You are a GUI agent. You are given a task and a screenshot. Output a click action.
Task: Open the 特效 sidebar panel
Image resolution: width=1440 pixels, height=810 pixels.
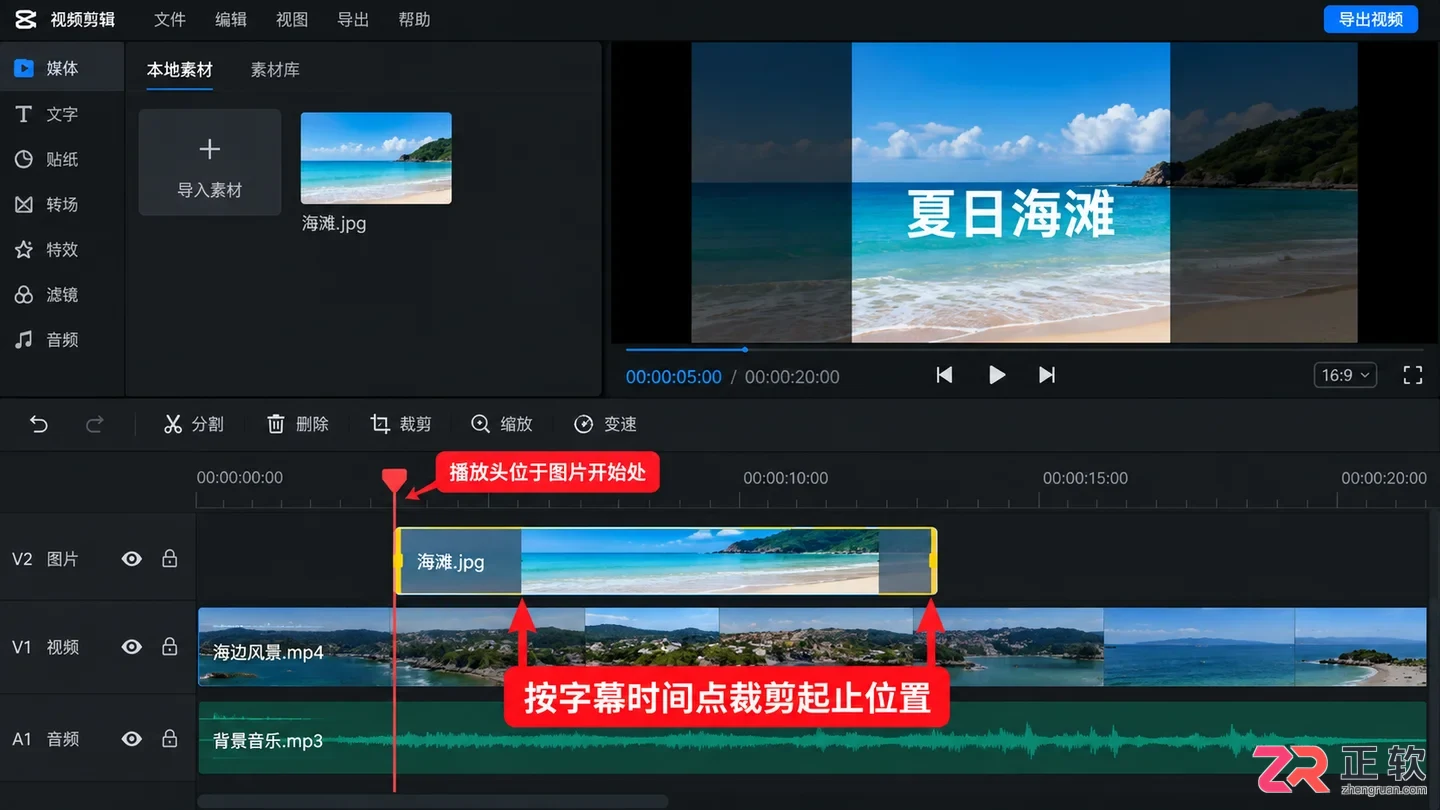62,249
